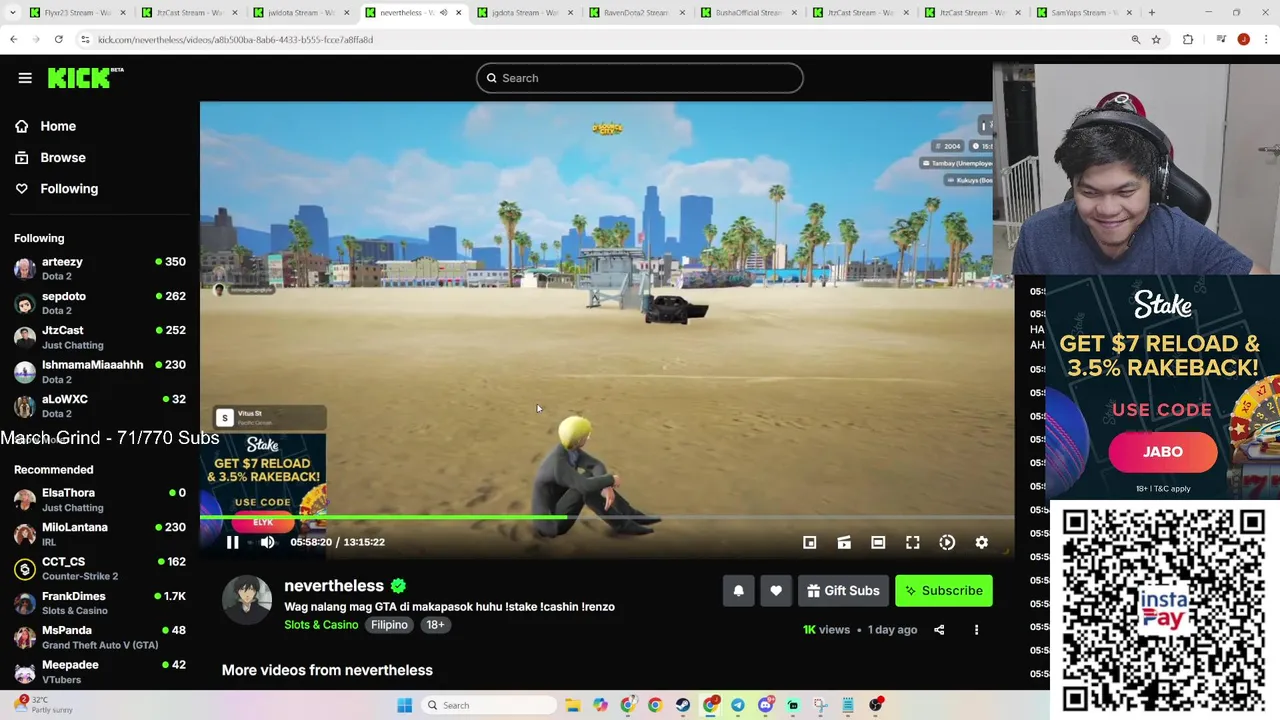Share the video via share icon

(939, 630)
